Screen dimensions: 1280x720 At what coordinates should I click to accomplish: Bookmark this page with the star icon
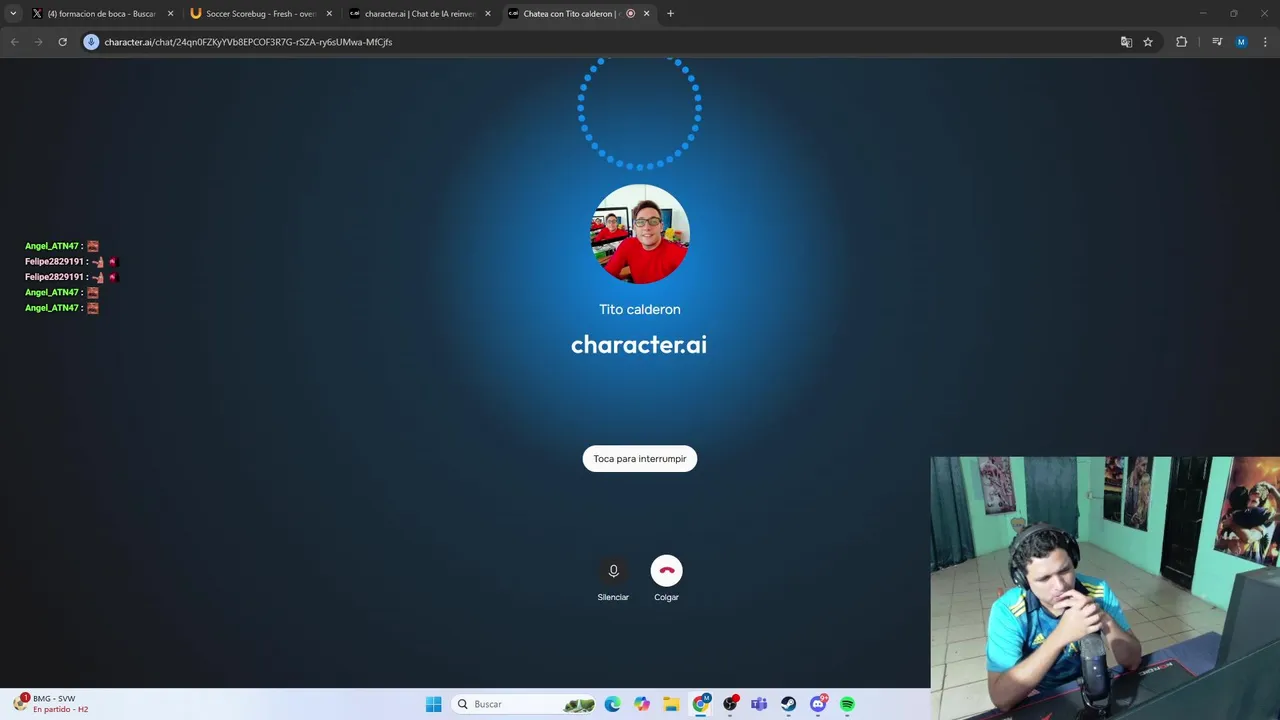tap(1148, 42)
